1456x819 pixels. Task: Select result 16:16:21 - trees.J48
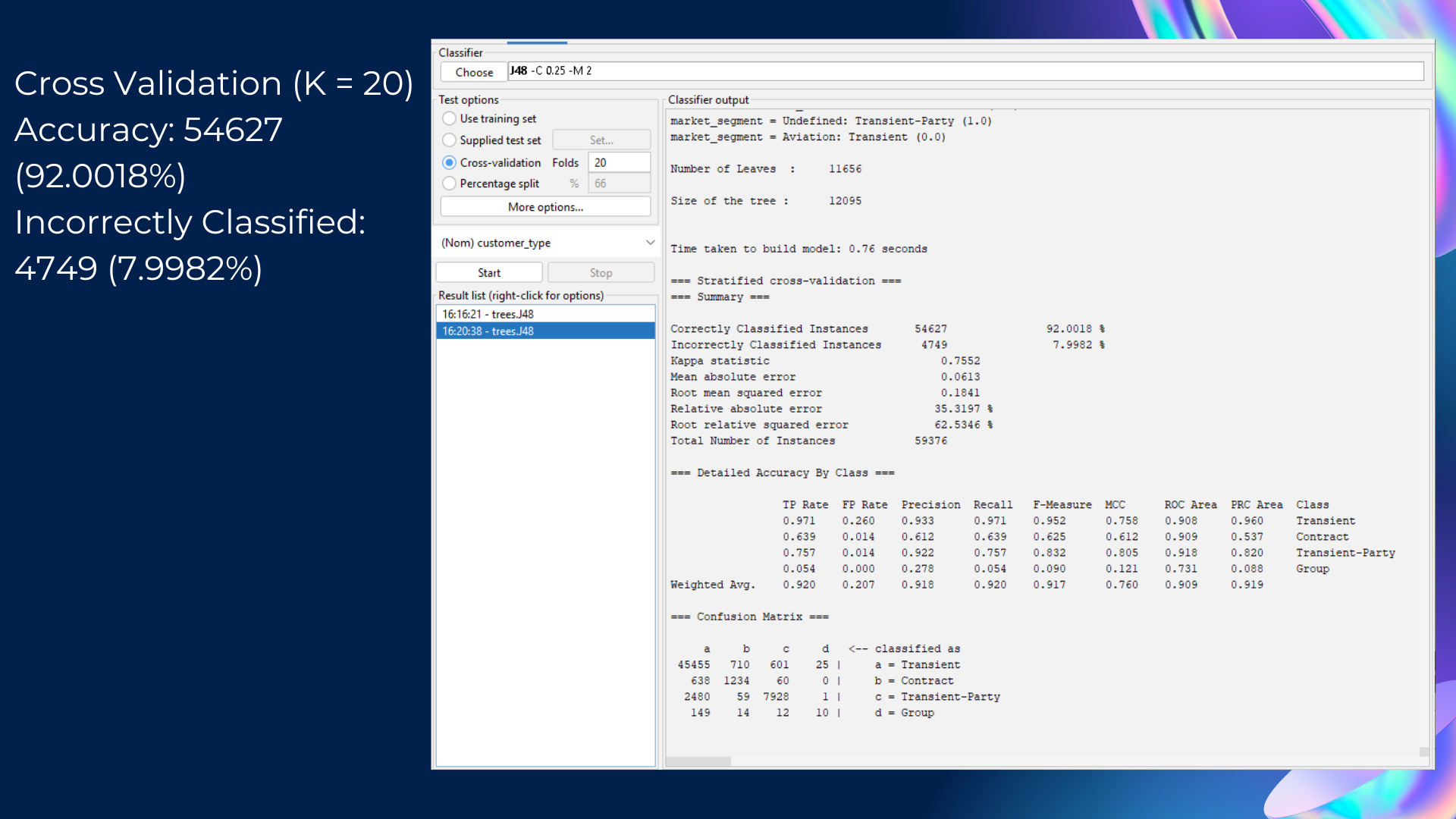click(545, 314)
